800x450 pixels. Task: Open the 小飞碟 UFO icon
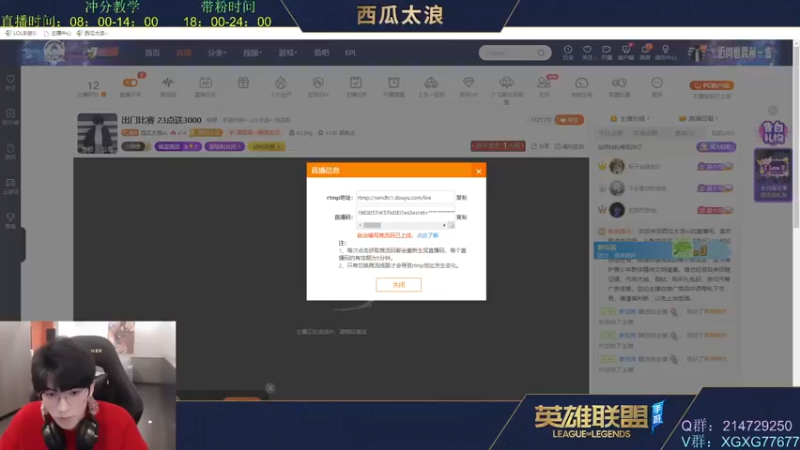point(506,83)
